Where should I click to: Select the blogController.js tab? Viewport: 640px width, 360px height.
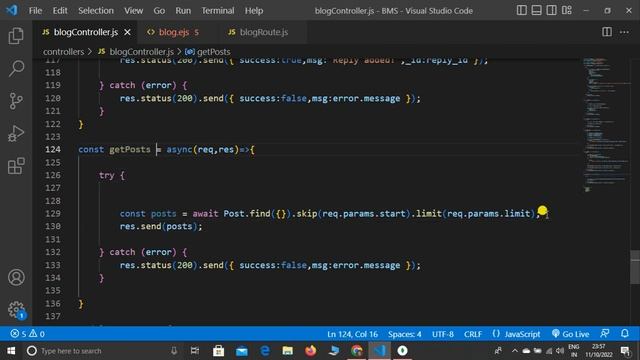coord(86,32)
